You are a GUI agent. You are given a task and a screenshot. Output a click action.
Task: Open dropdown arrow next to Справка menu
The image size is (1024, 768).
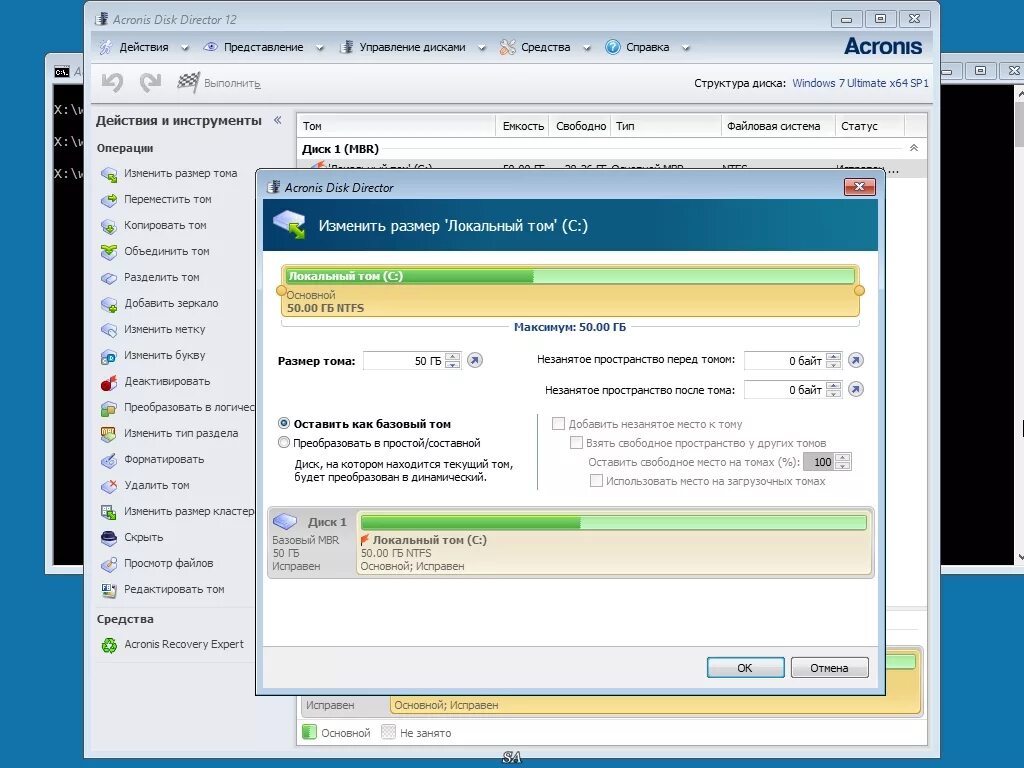[685, 48]
